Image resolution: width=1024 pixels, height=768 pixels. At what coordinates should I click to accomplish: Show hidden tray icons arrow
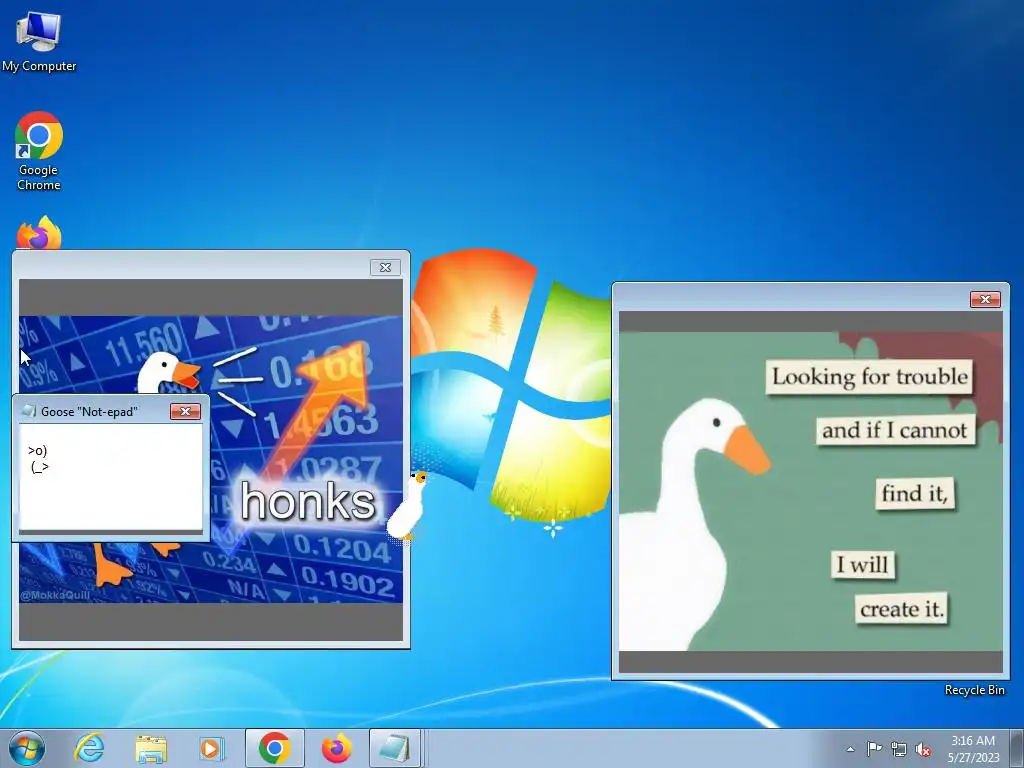coord(850,749)
